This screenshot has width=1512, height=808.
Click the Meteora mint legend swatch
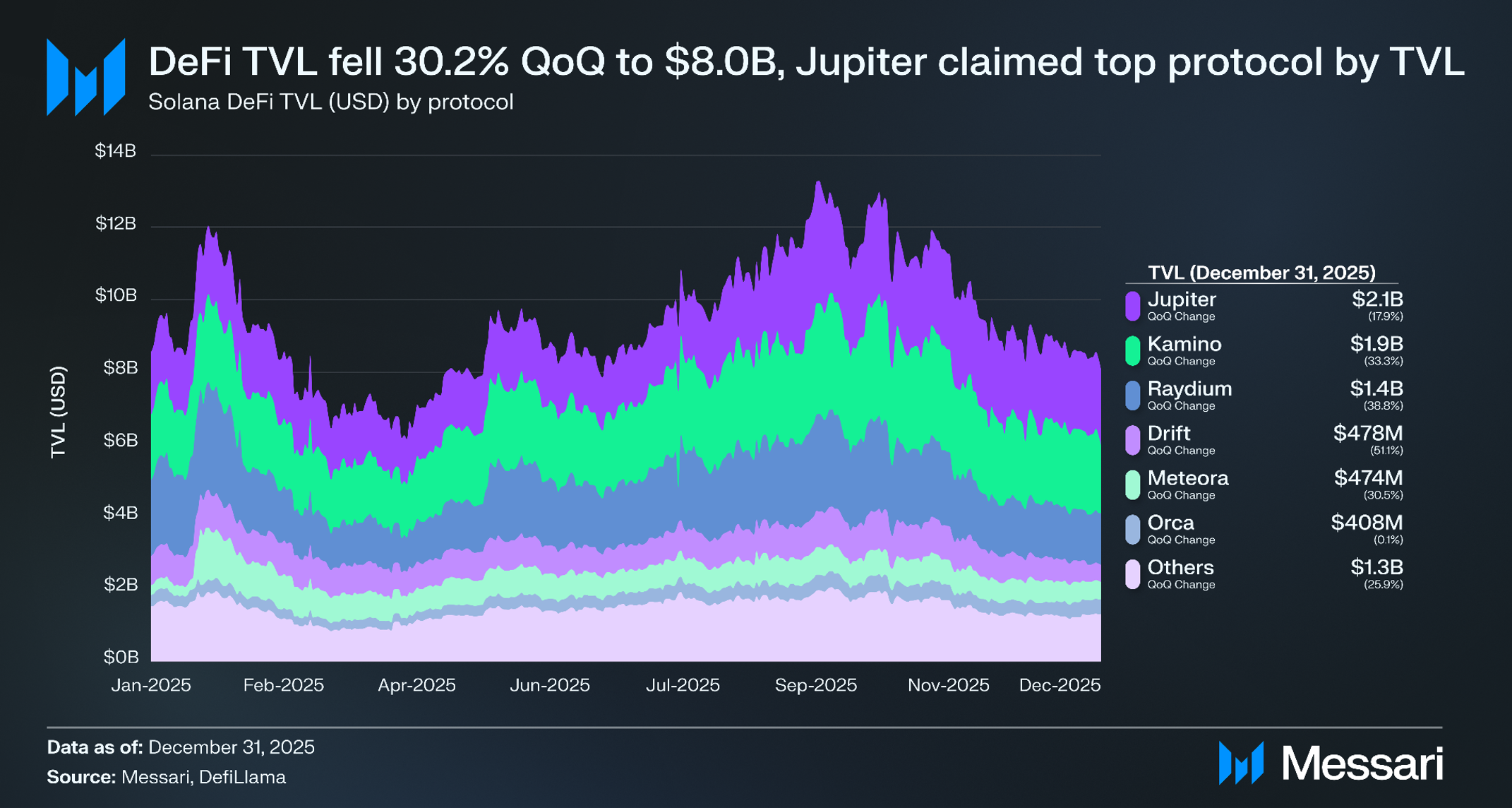point(1132,485)
